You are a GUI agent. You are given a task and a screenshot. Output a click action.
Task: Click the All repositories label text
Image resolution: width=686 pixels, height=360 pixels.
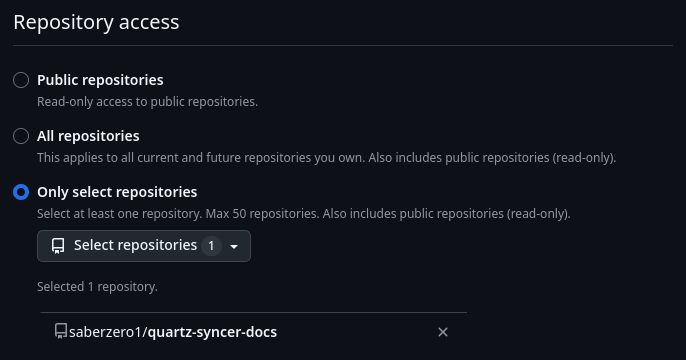click(88, 136)
